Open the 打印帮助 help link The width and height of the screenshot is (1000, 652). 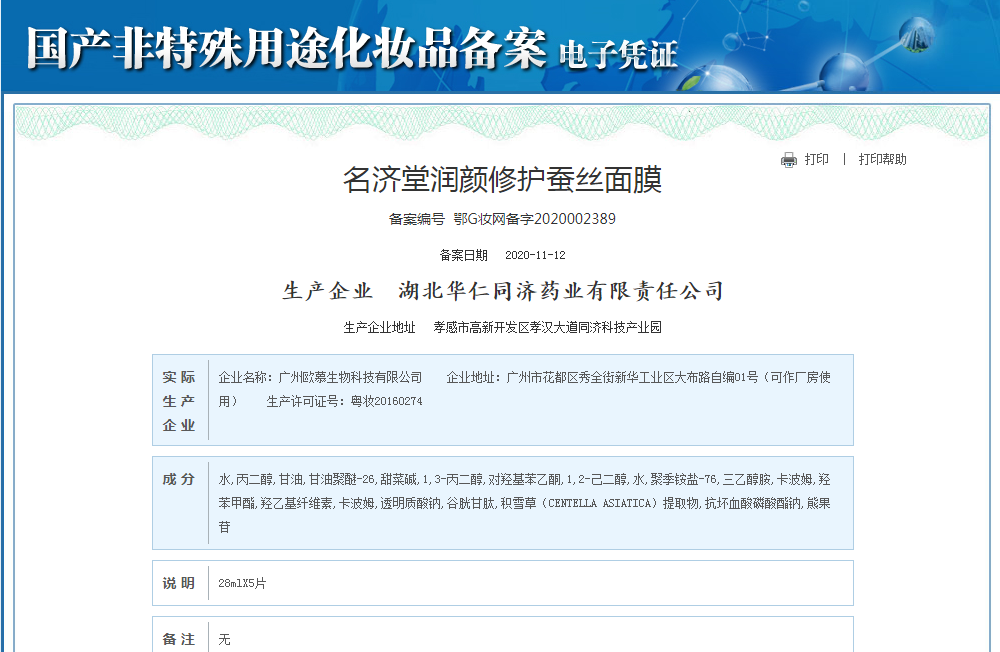[882, 159]
